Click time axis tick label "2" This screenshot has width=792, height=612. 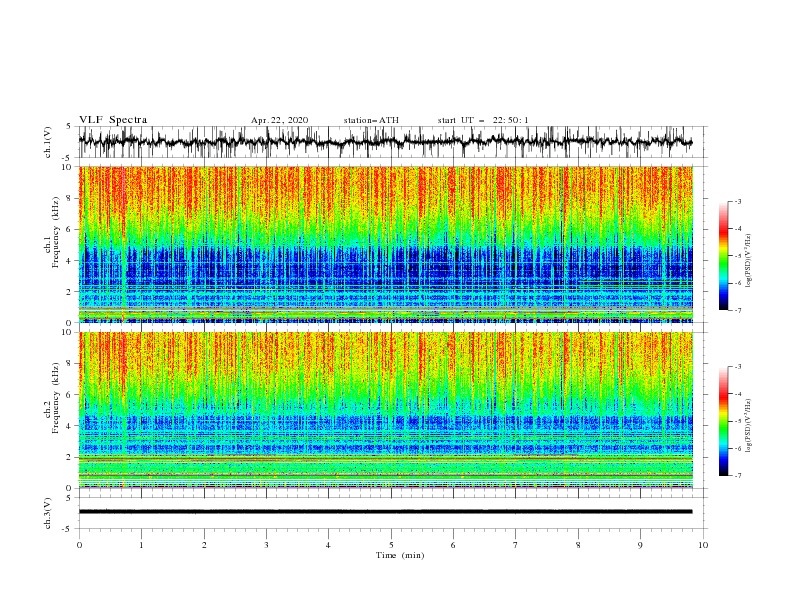204,545
